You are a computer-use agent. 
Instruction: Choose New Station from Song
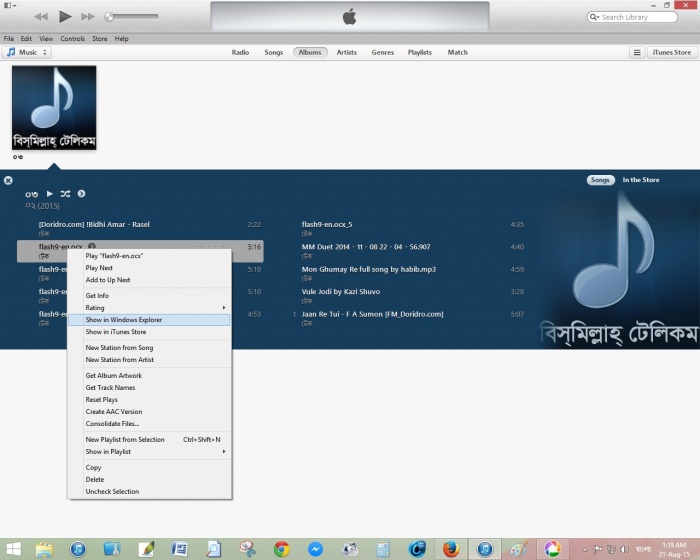[150, 347]
